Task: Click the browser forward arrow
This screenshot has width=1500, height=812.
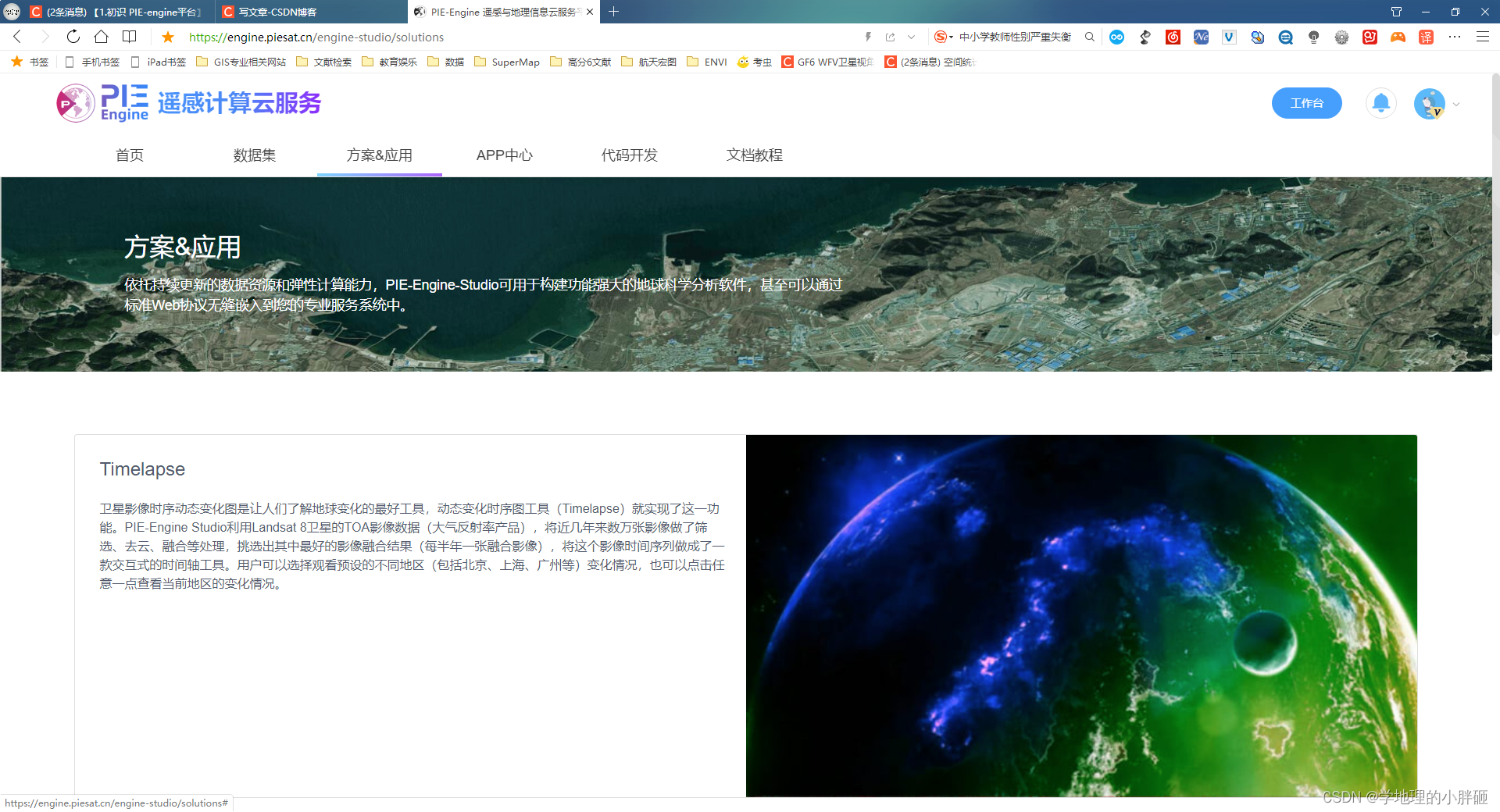Action: click(x=45, y=37)
